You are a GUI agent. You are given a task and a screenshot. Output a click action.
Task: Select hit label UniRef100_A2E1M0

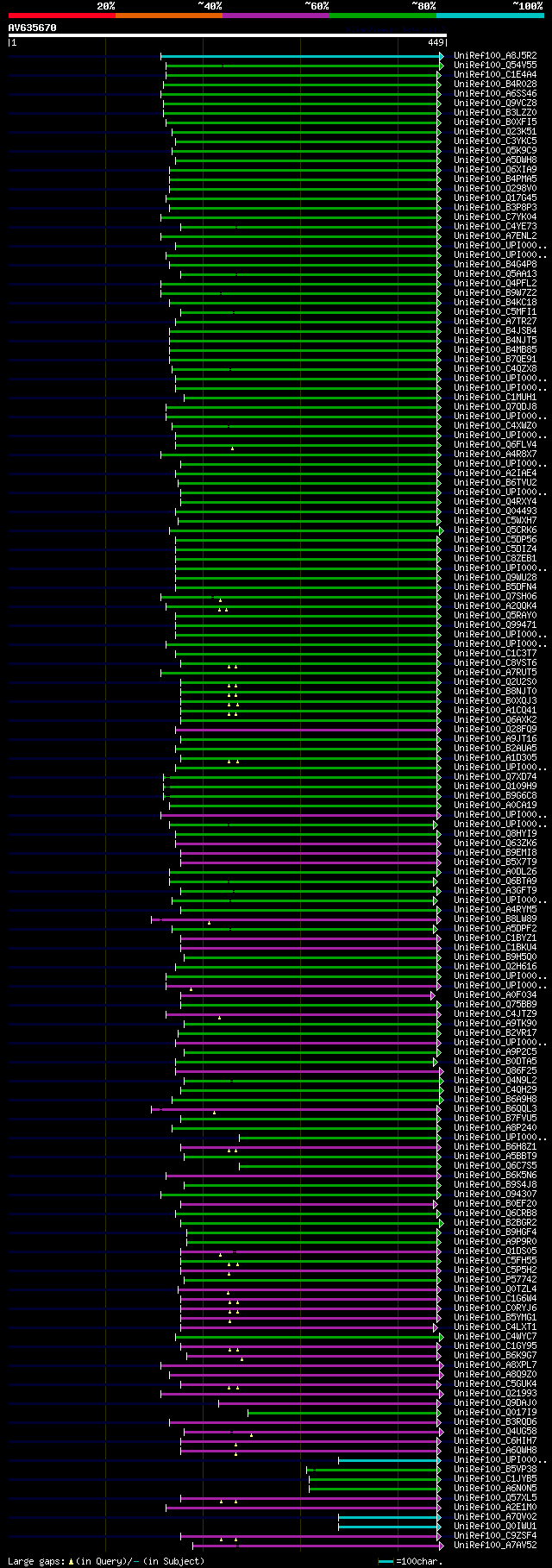click(495, 1507)
